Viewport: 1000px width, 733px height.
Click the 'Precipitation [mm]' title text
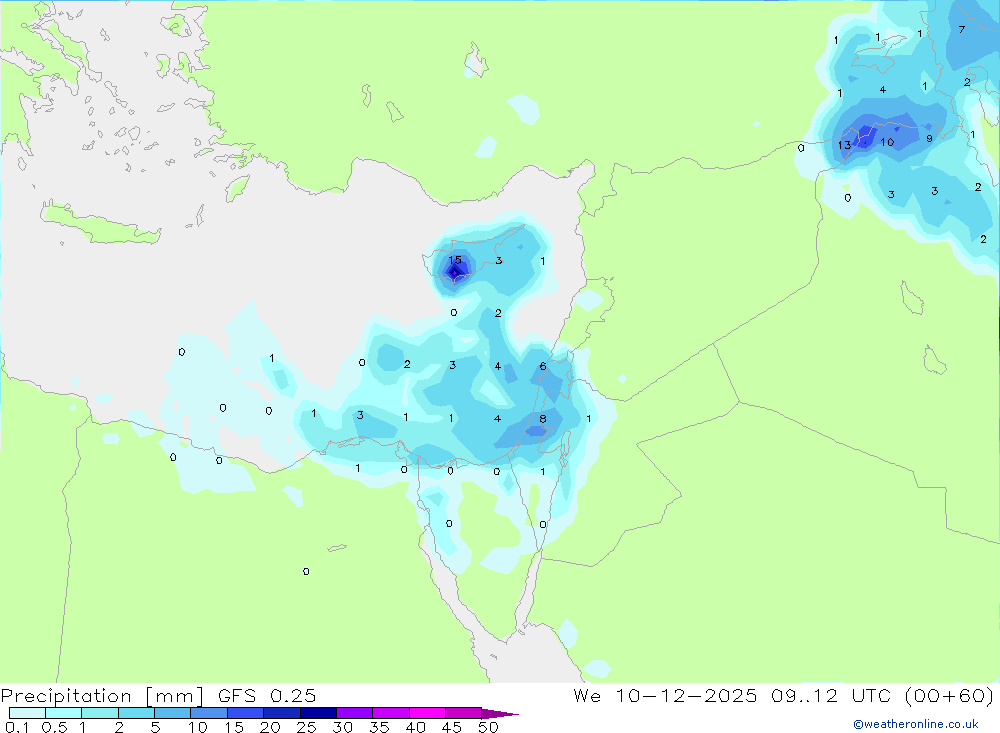tap(102, 696)
